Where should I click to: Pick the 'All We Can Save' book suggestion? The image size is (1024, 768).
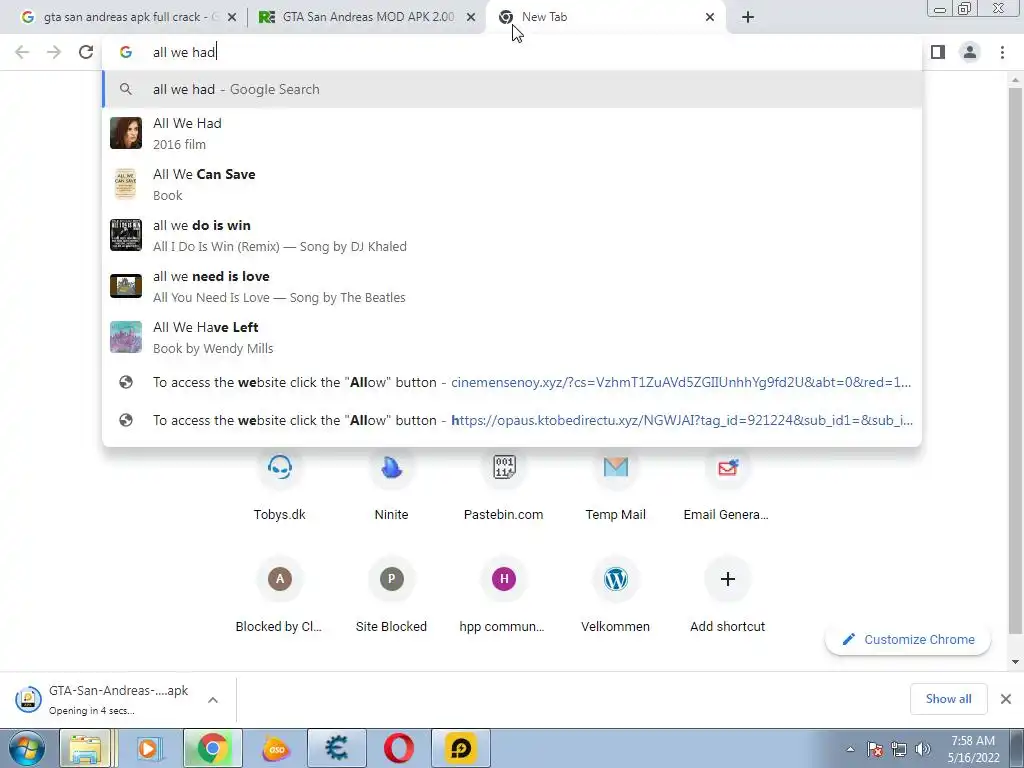tap(512, 184)
